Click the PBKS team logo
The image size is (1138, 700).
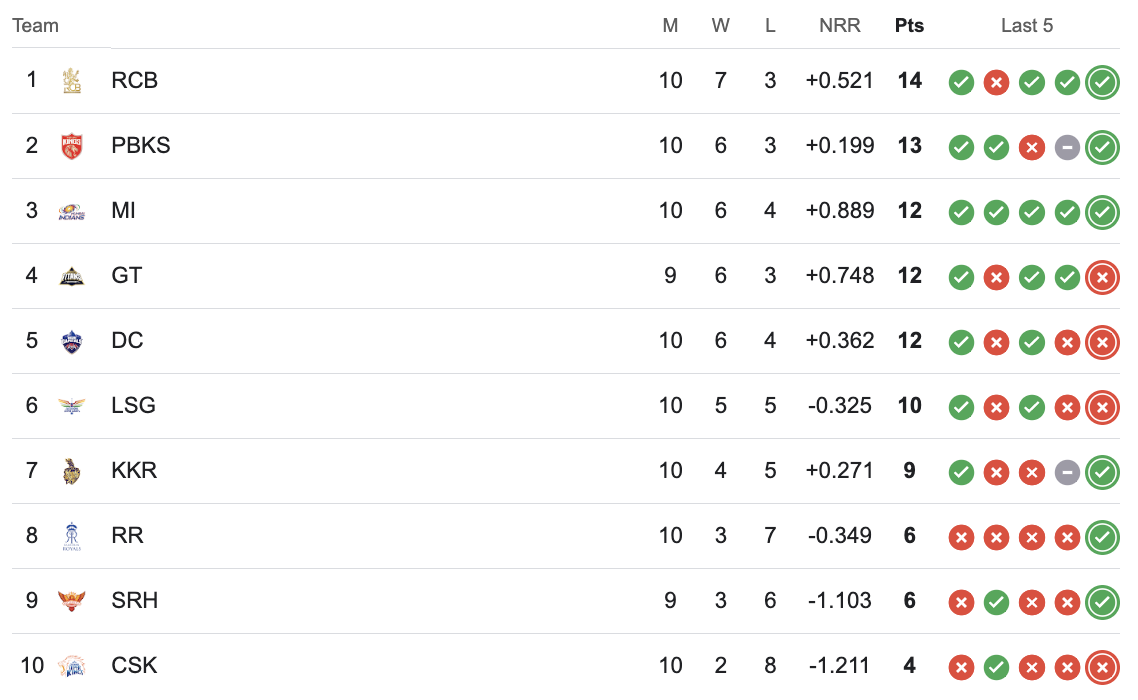(71, 146)
